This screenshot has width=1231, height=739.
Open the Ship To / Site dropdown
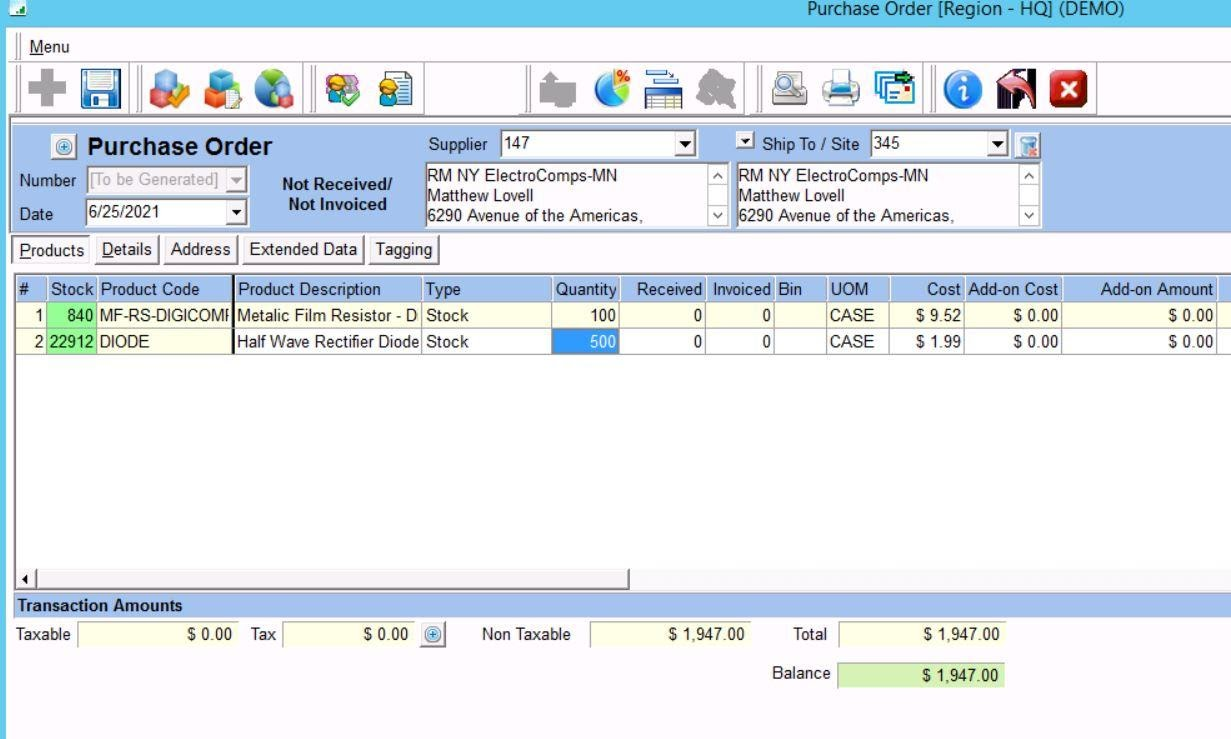coord(996,144)
